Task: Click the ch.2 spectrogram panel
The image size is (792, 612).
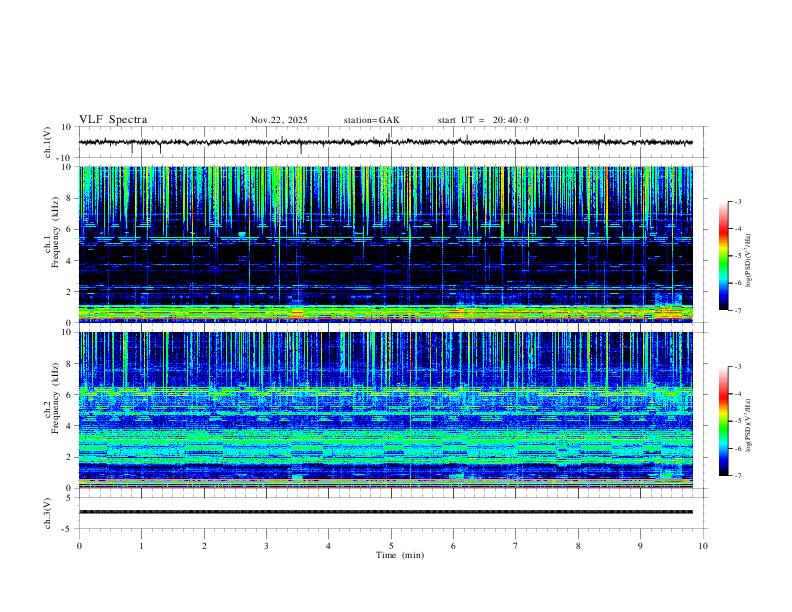Action: (385, 410)
